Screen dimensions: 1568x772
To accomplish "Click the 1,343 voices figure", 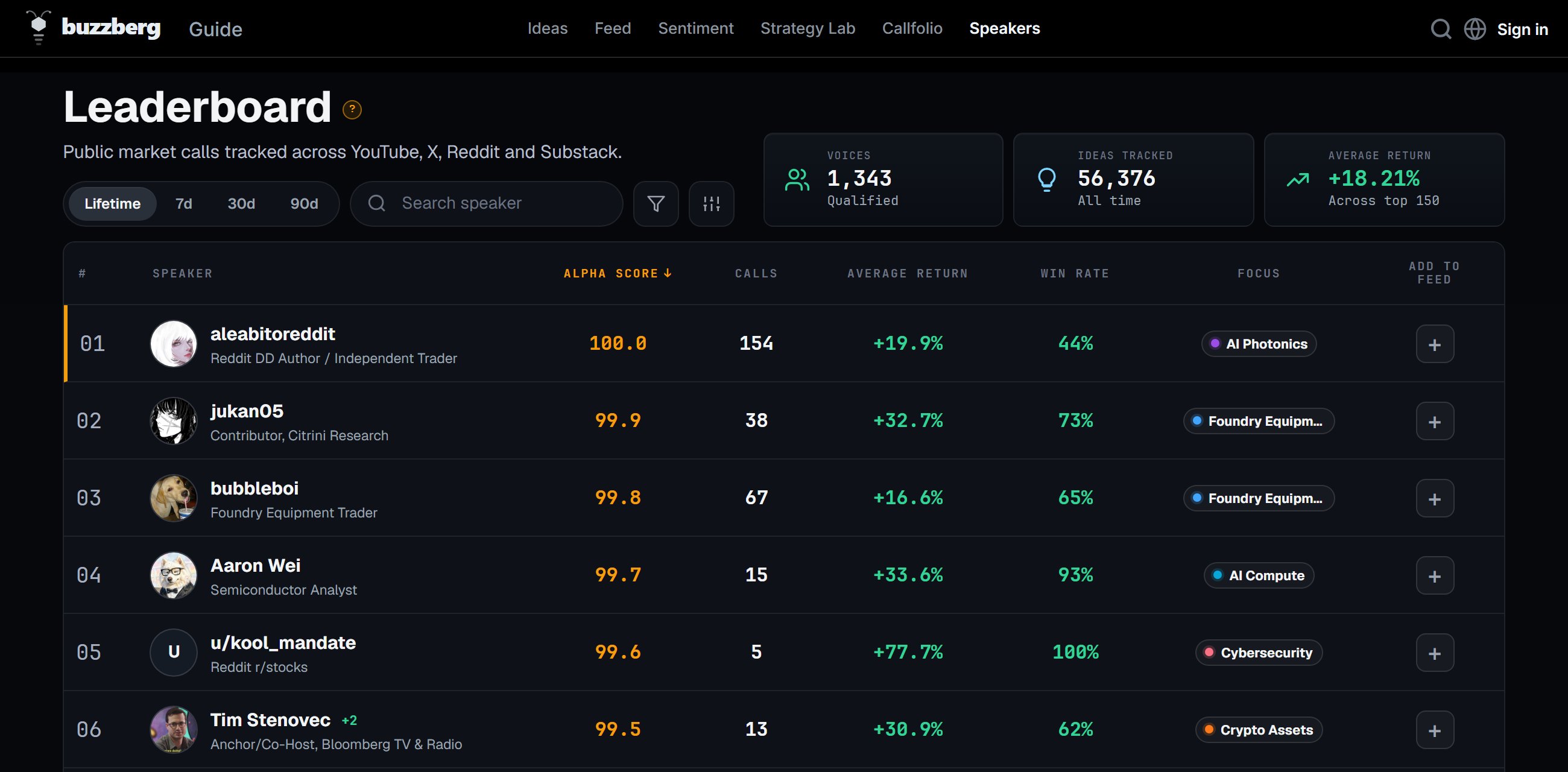I will pyautogui.click(x=859, y=179).
